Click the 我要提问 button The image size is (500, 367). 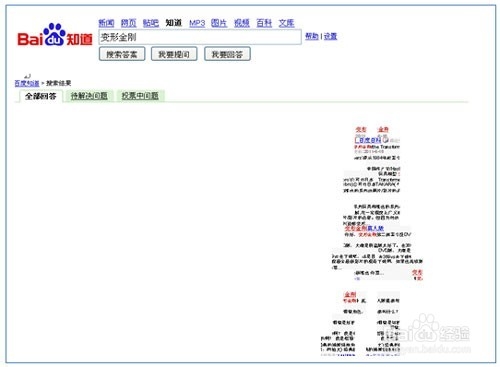point(174,54)
